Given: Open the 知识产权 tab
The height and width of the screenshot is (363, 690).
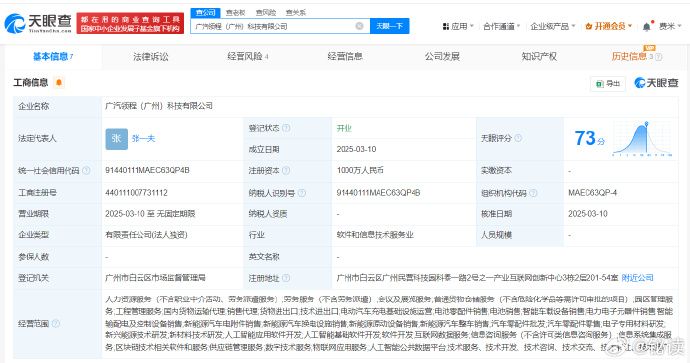Looking at the screenshot, I should tap(539, 56).
